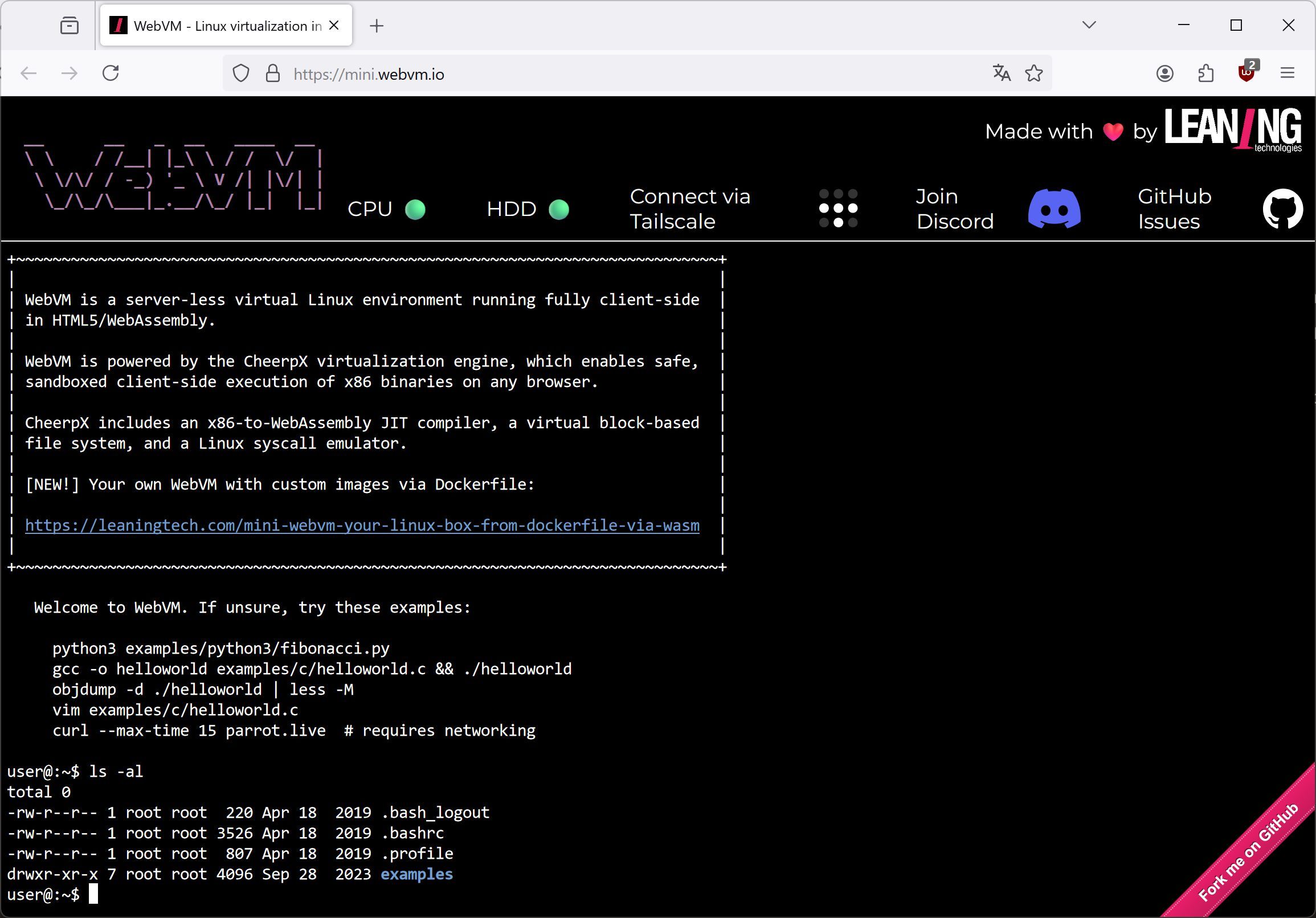
Task: Go forward to next page
Action: click(70, 74)
